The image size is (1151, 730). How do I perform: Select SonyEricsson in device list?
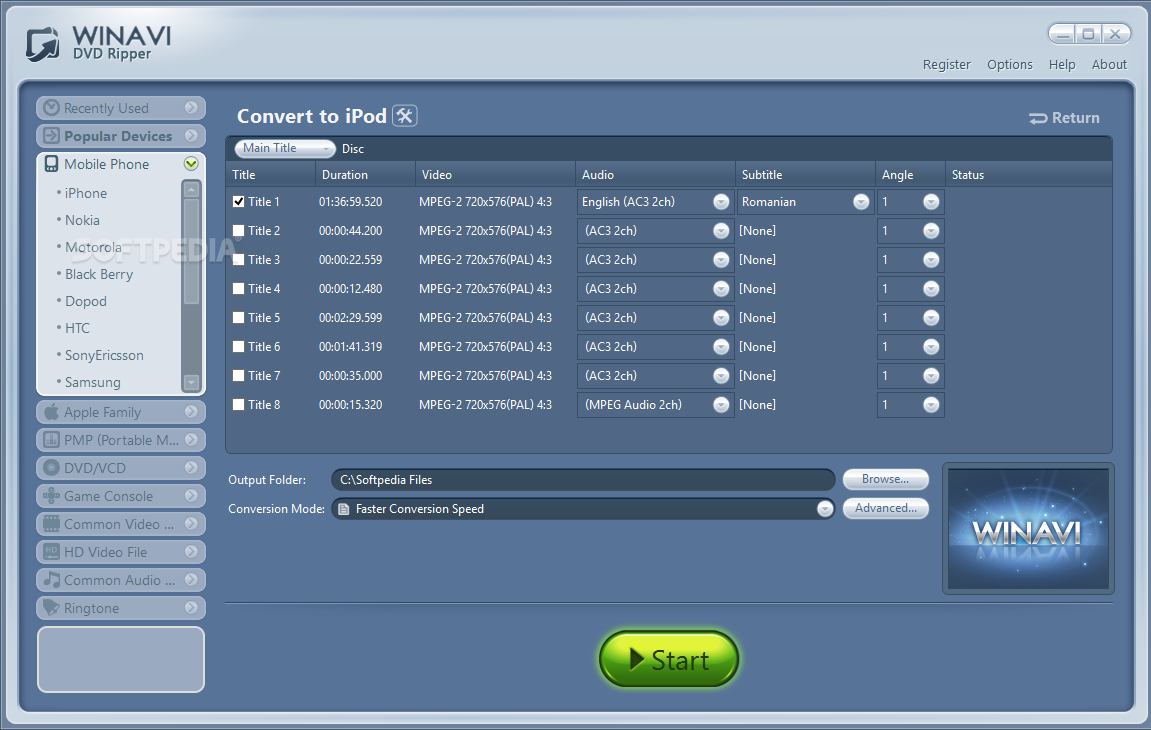pyautogui.click(x=104, y=355)
